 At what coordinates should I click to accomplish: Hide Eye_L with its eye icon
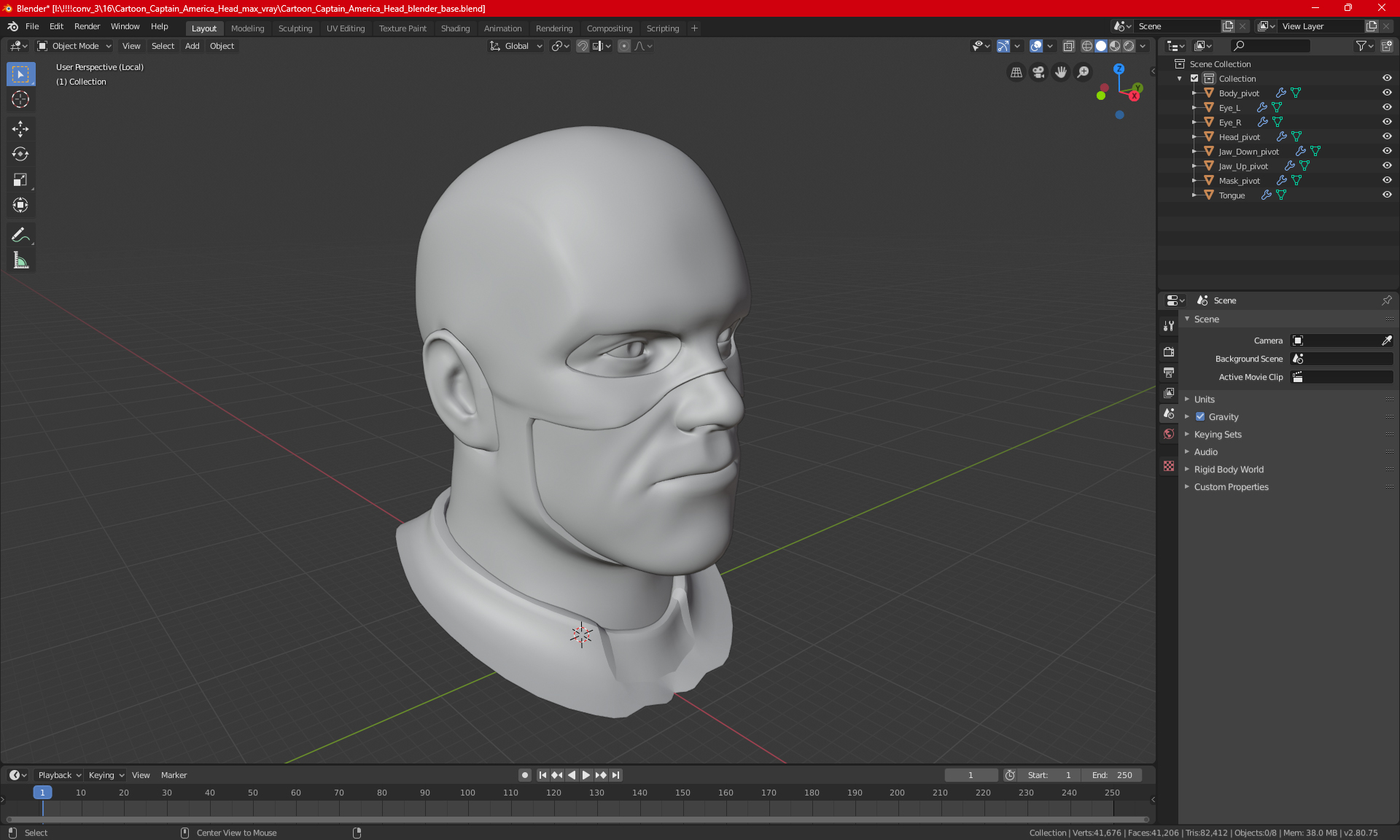pos(1387,108)
